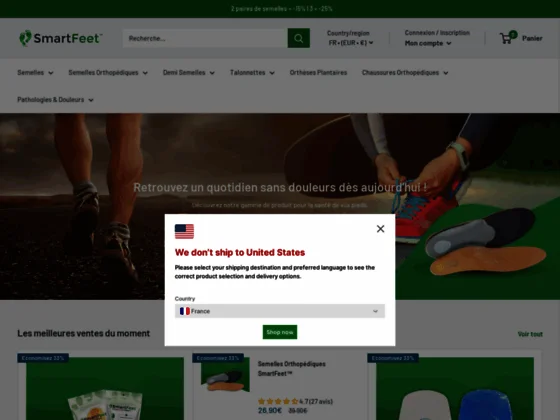Click the Connexion / Inscription text
This screenshot has width=560, height=420.
click(437, 32)
